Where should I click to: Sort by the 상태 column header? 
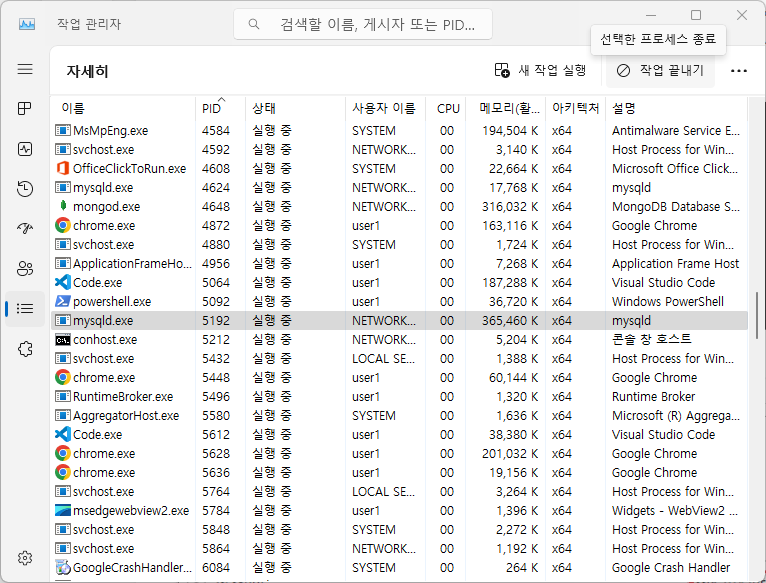click(296, 108)
